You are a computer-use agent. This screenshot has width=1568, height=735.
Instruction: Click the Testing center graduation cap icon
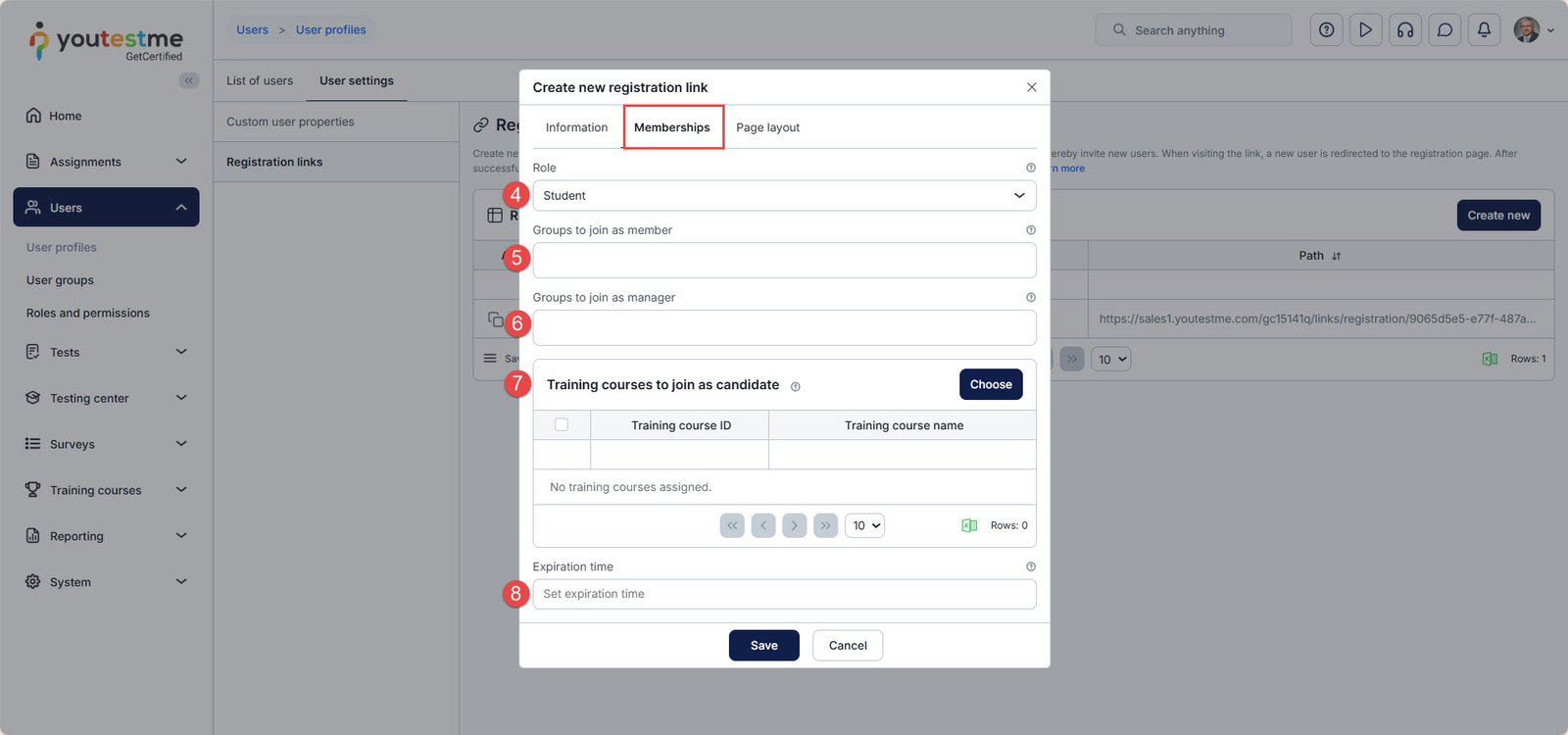(x=33, y=398)
